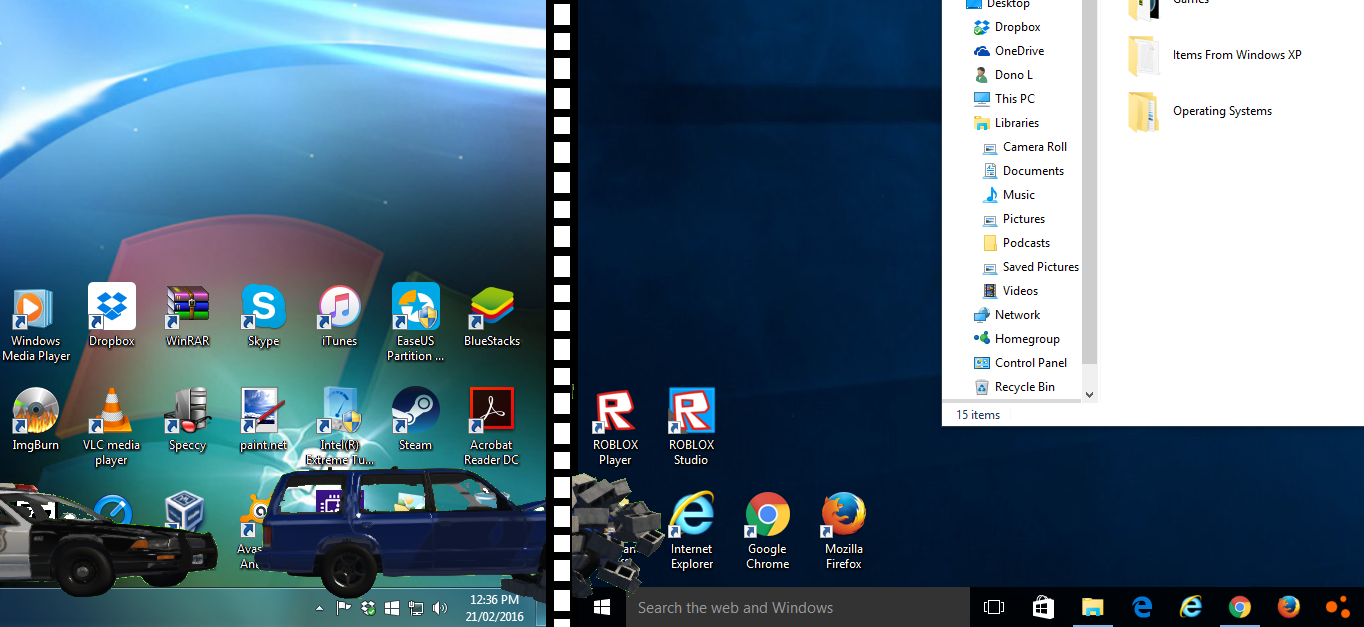This screenshot has width=1364, height=627.
Task: Launch Skype from the desktop
Action: coord(263,315)
